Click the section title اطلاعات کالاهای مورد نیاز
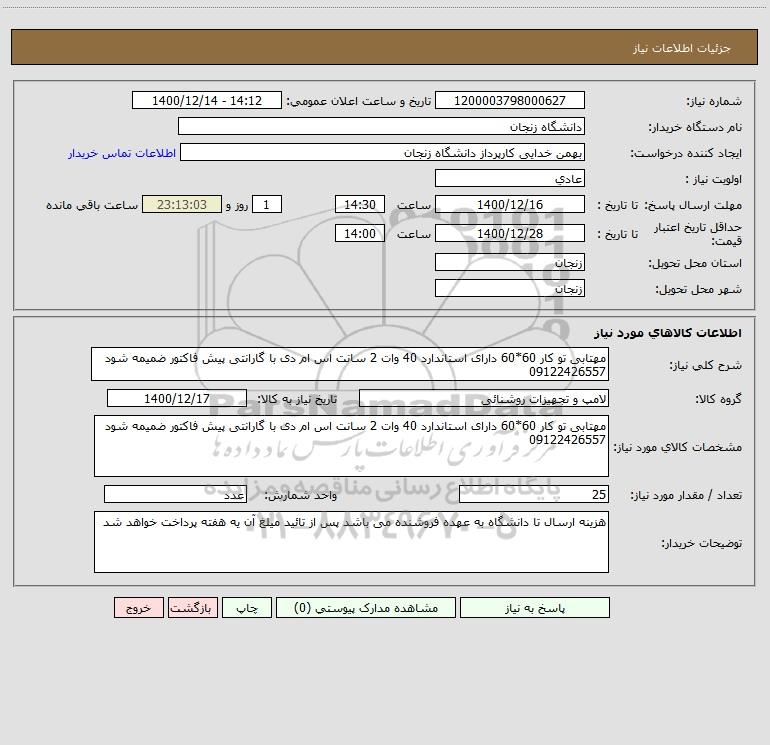Viewport: 770px width, 745px height. click(668, 333)
